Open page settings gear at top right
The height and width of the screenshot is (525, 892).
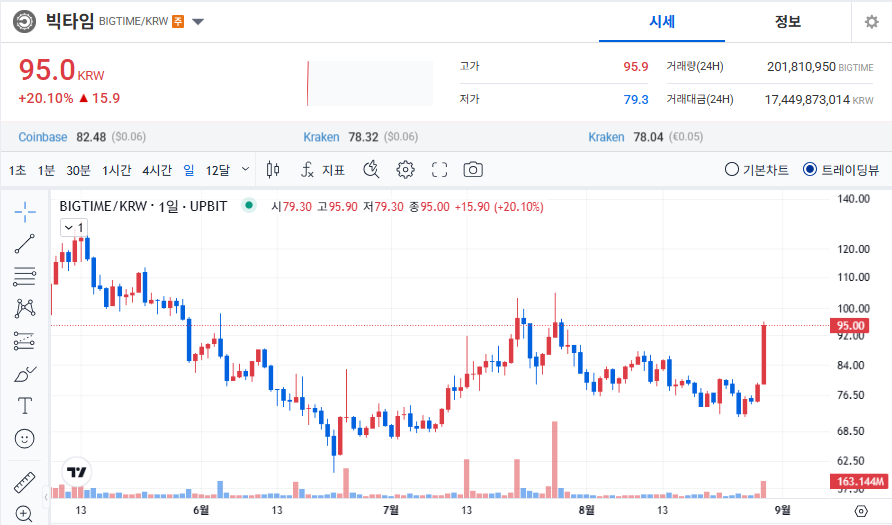[x=872, y=22]
